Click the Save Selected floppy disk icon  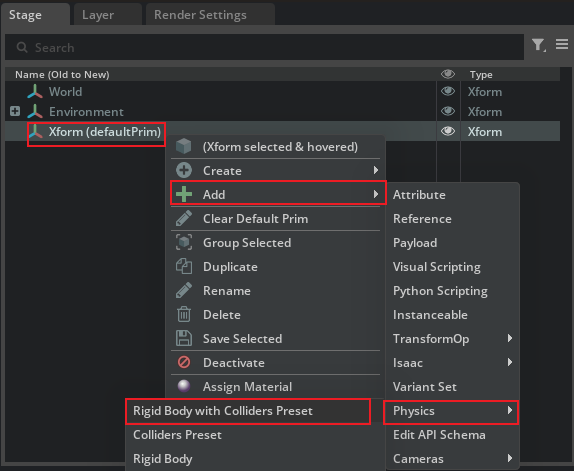(x=184, y=339)
